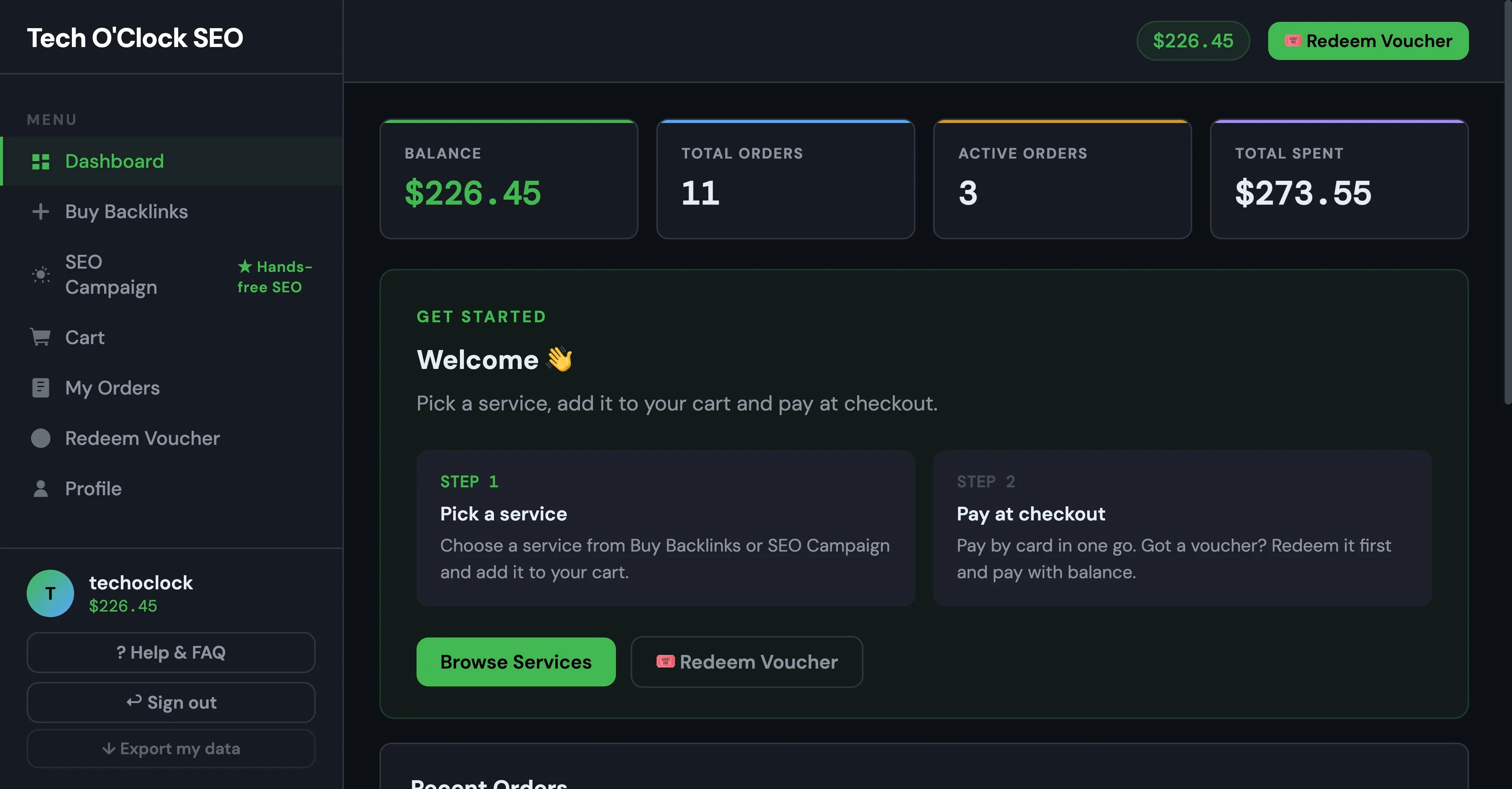The image size is (1512, 789).
Task: Click the Redeem Voucher circle icon in sidebar
Action: tap(40, 437)
